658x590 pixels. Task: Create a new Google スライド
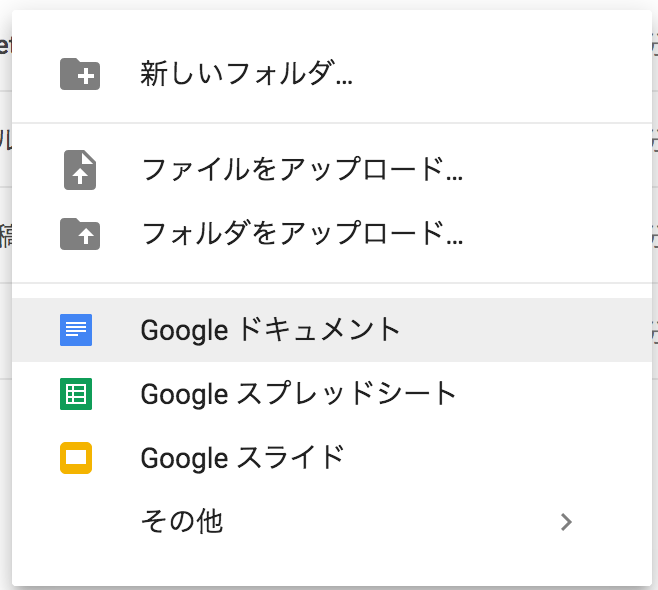pyautogui.click(x=332, y=458)
